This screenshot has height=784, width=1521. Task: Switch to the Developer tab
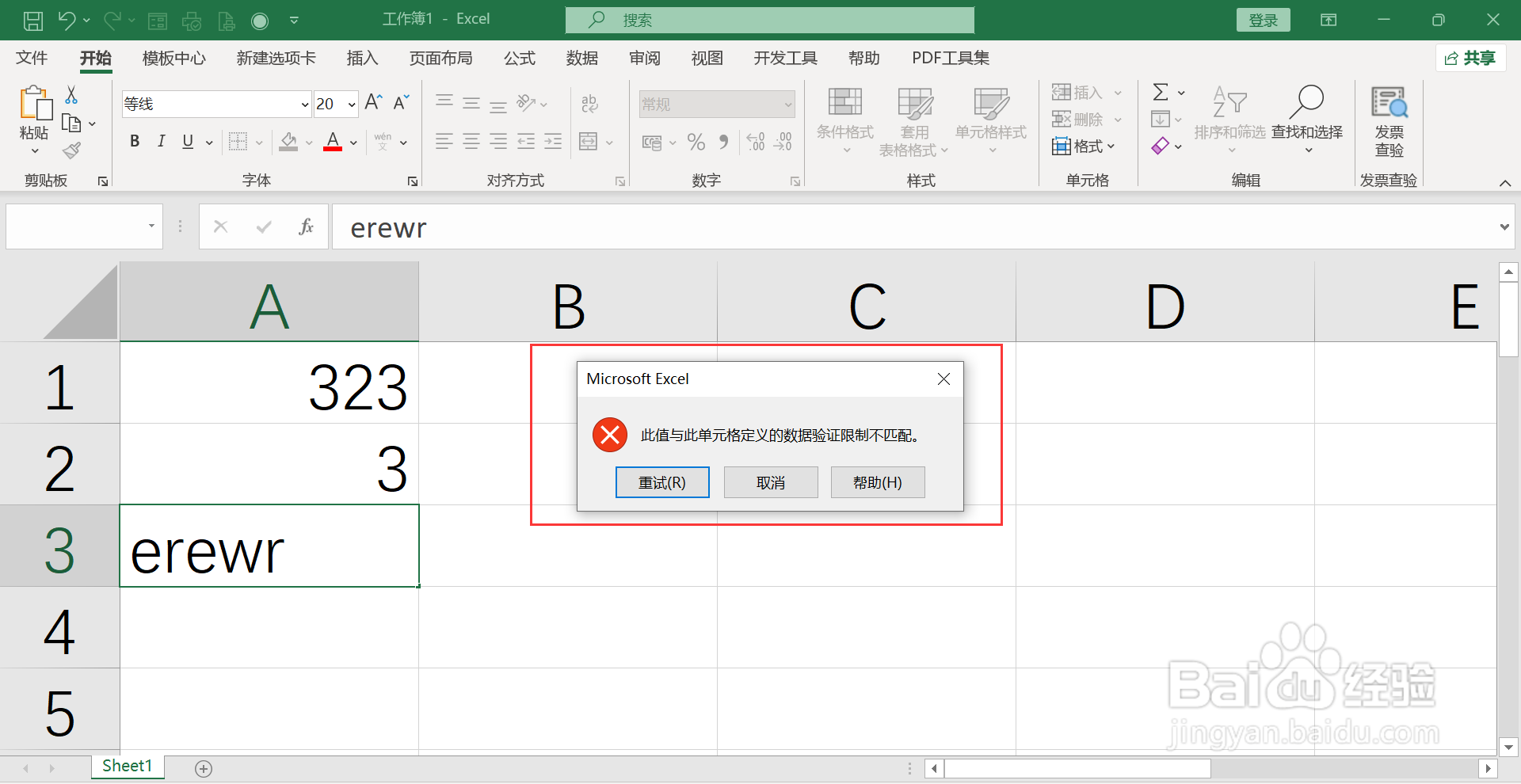(x=785, y=59)
